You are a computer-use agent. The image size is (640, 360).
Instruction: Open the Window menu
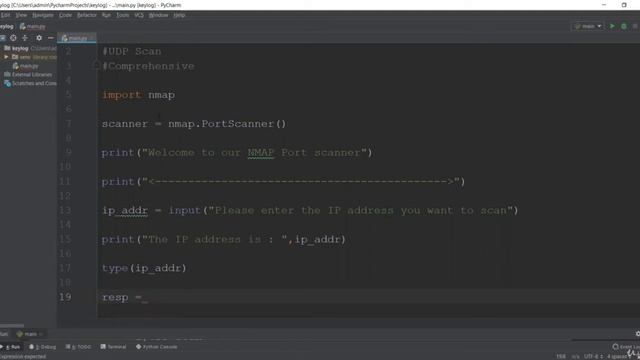click(x=158, y=15)
